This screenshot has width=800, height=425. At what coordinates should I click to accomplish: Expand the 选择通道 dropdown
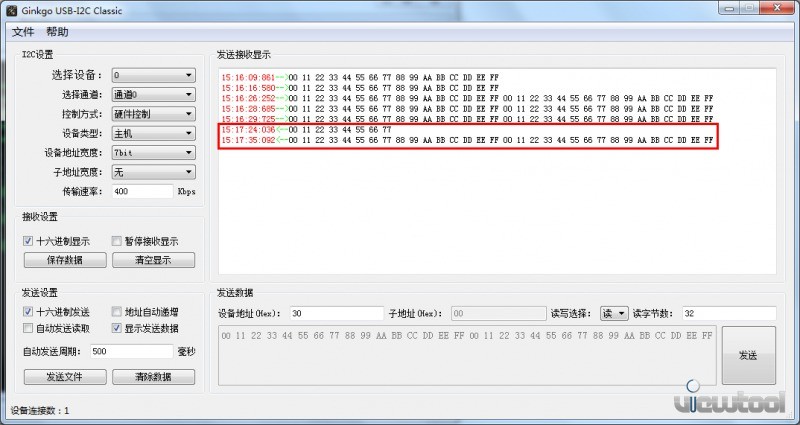click(x=154, y=94)
